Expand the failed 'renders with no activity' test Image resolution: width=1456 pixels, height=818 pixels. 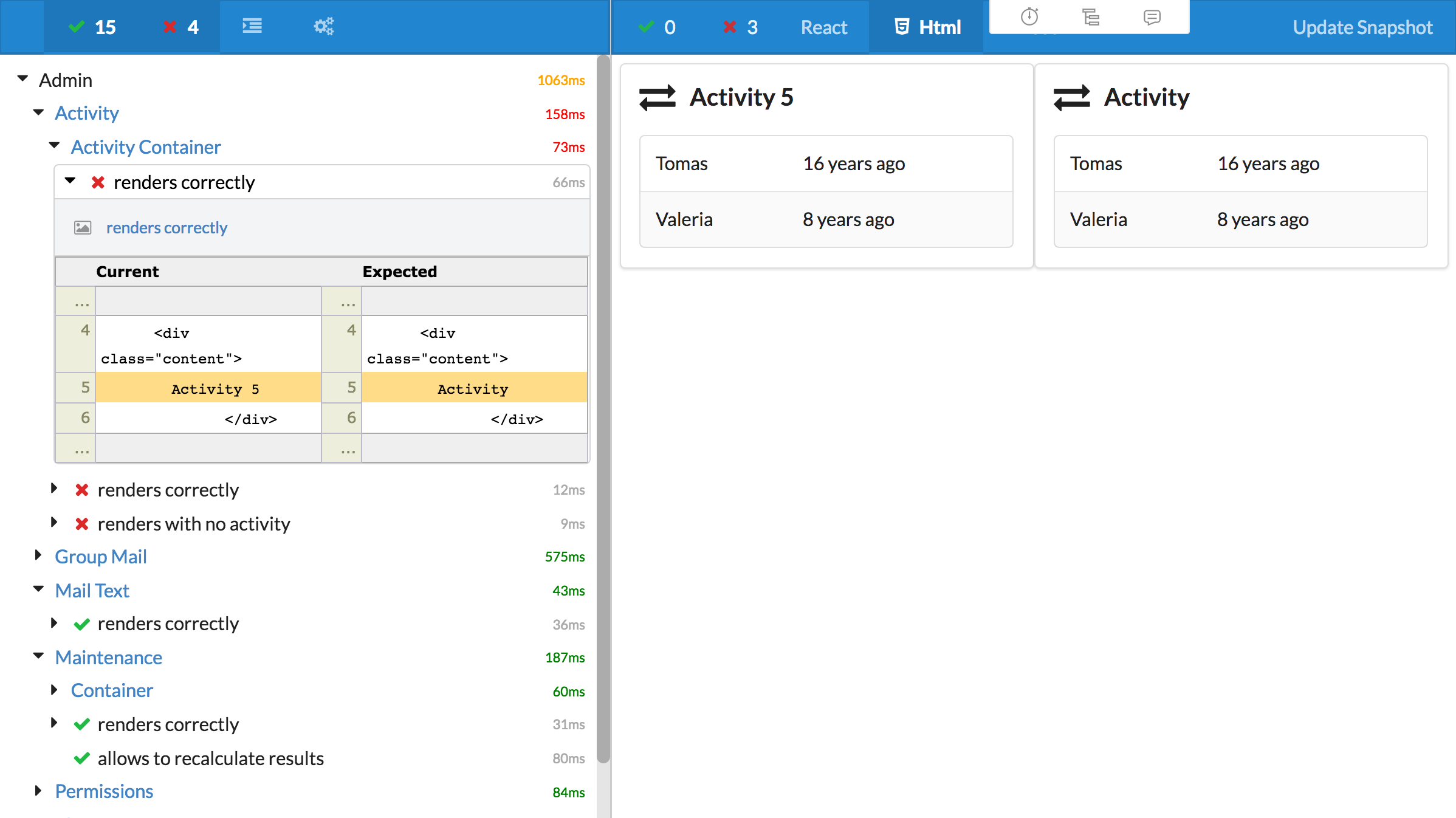[54, 523]
